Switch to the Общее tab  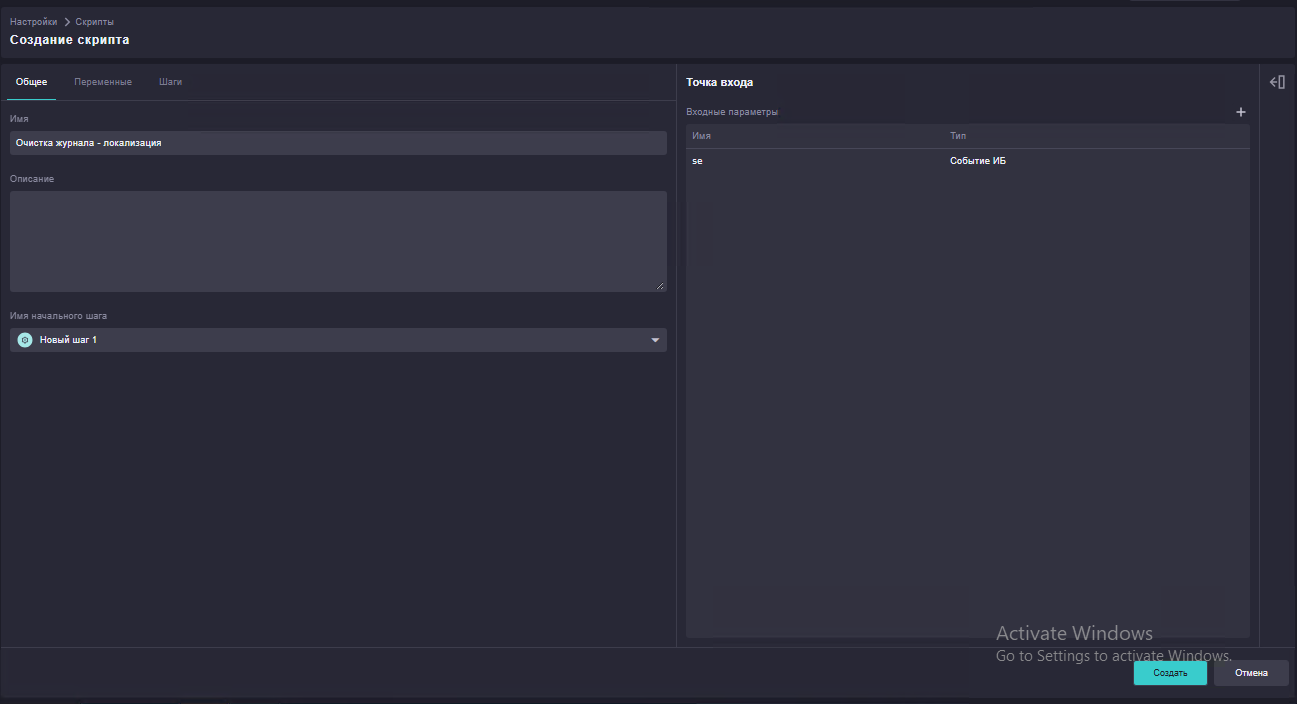(31, 82)
